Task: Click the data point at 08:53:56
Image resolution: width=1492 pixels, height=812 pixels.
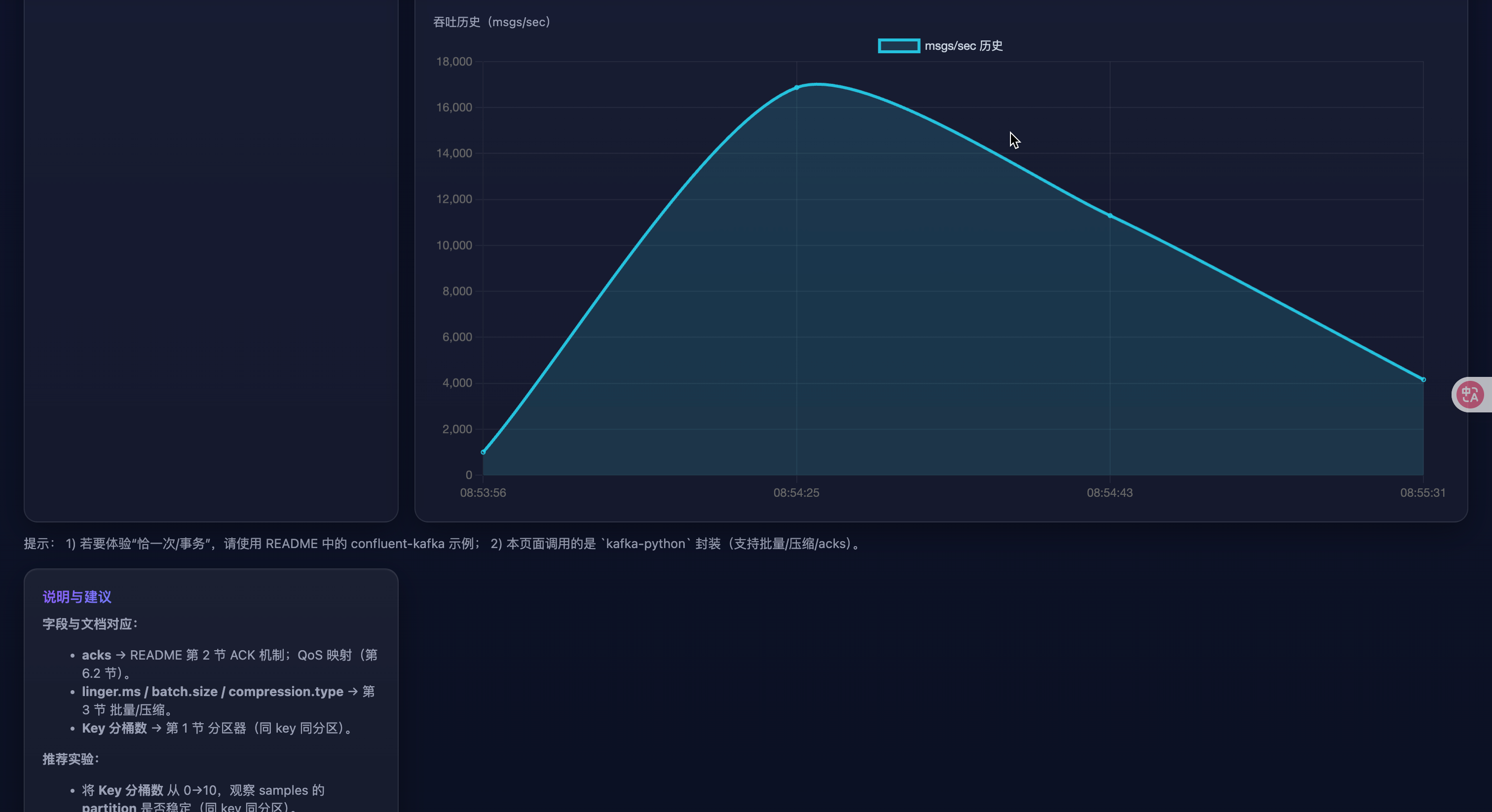Action: point(483,452)
